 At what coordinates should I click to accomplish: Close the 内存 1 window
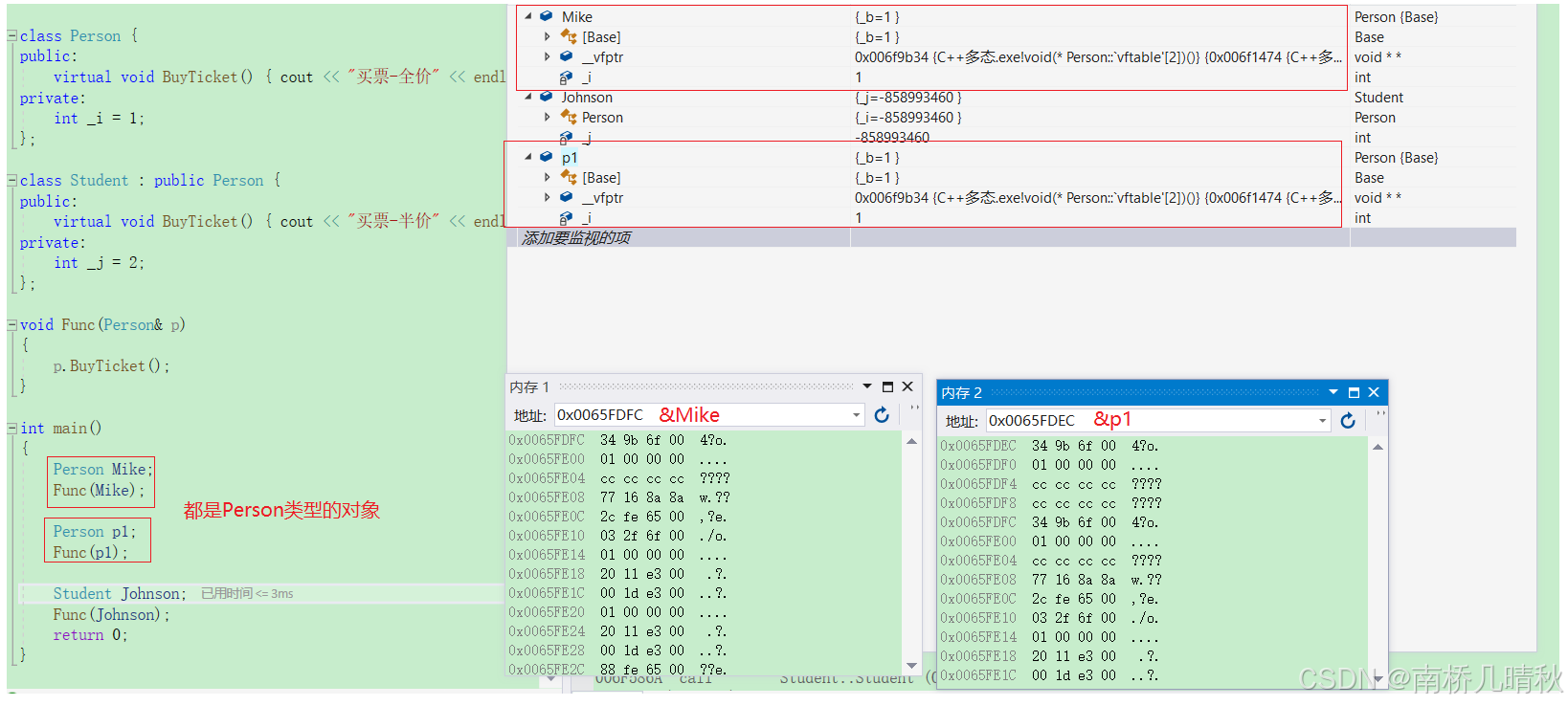[907, 386]
